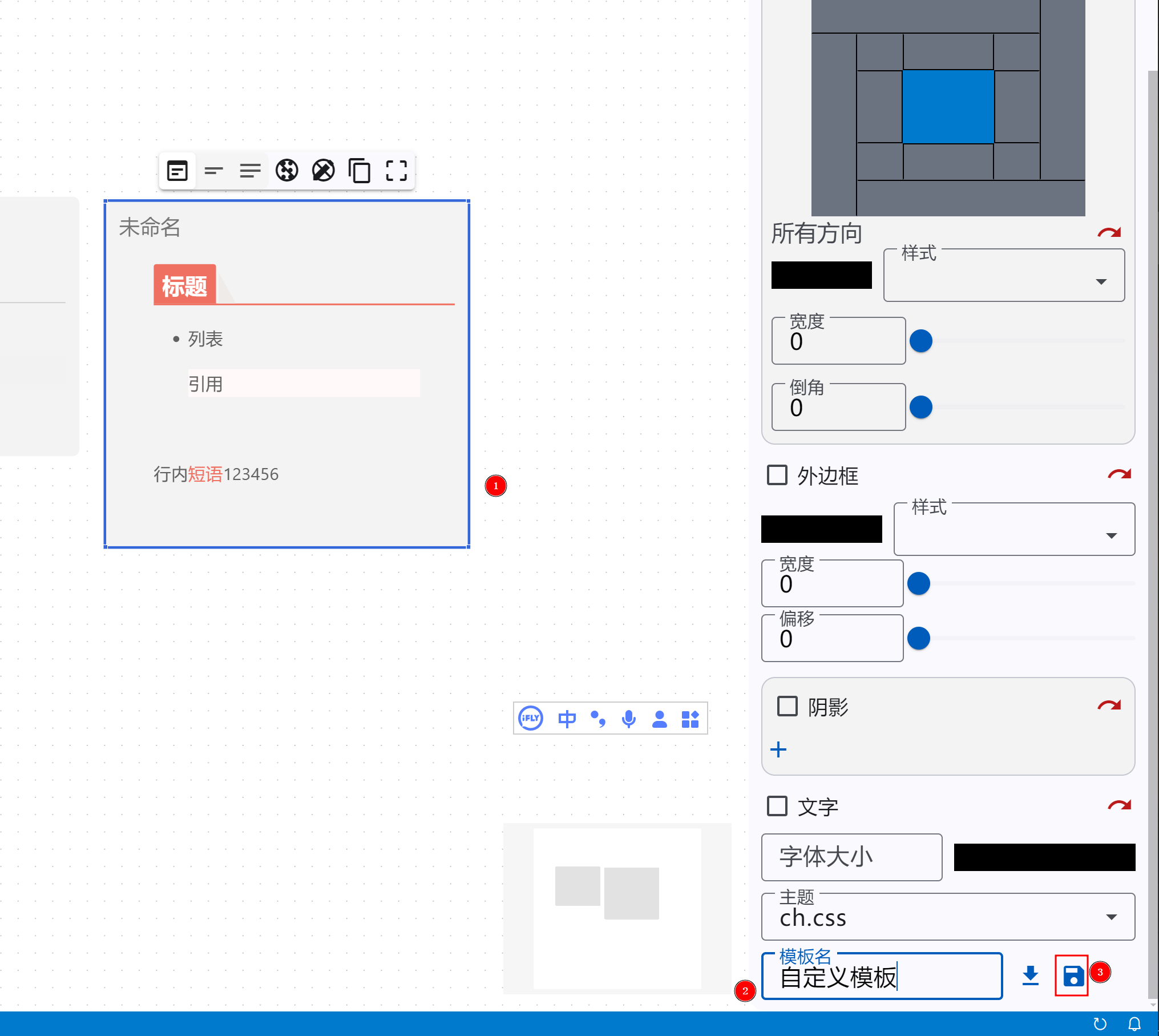Screen dimensions: 1159x1036
Task: Click the download template arrow icon
Action: pyautogui.click(x=1029, y=975)
